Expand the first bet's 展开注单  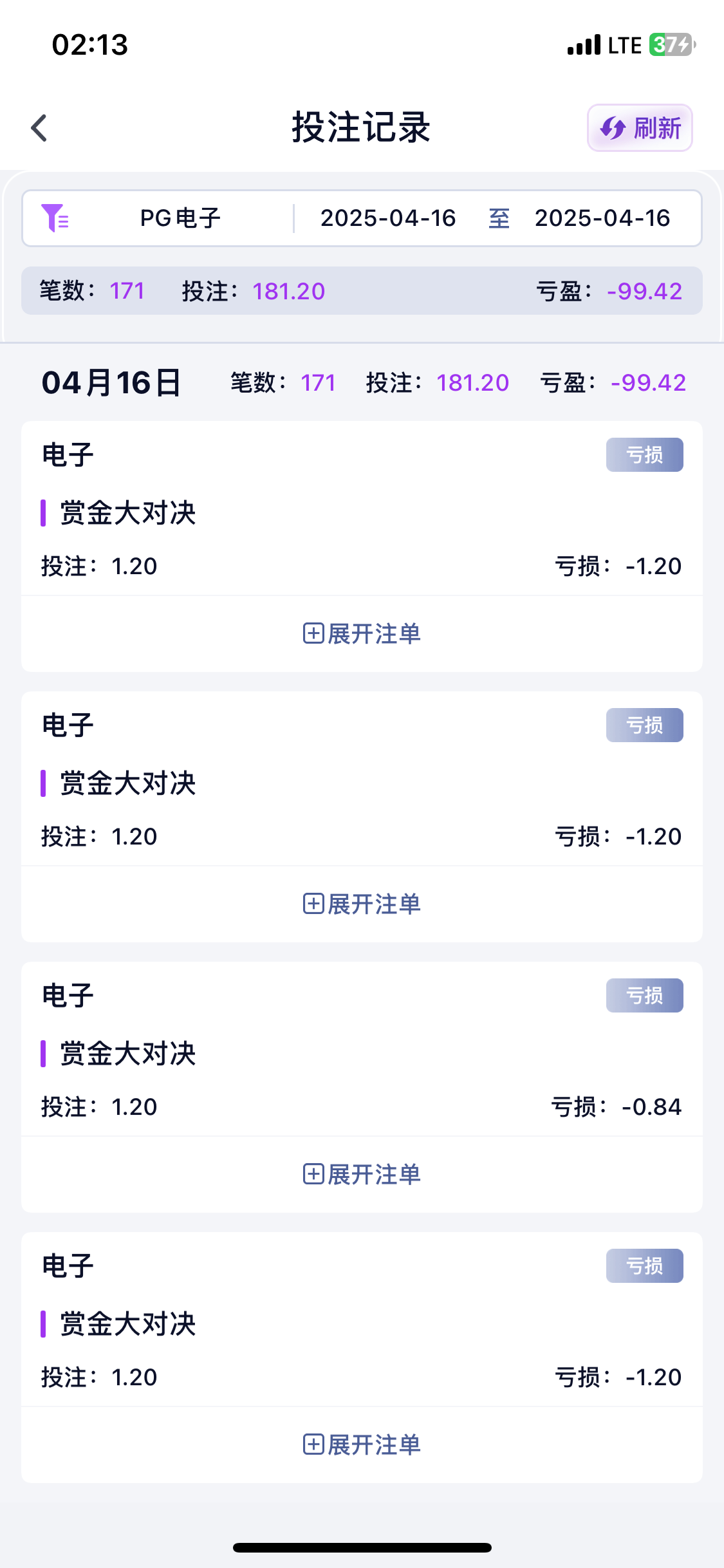click(x=362, y=634)
